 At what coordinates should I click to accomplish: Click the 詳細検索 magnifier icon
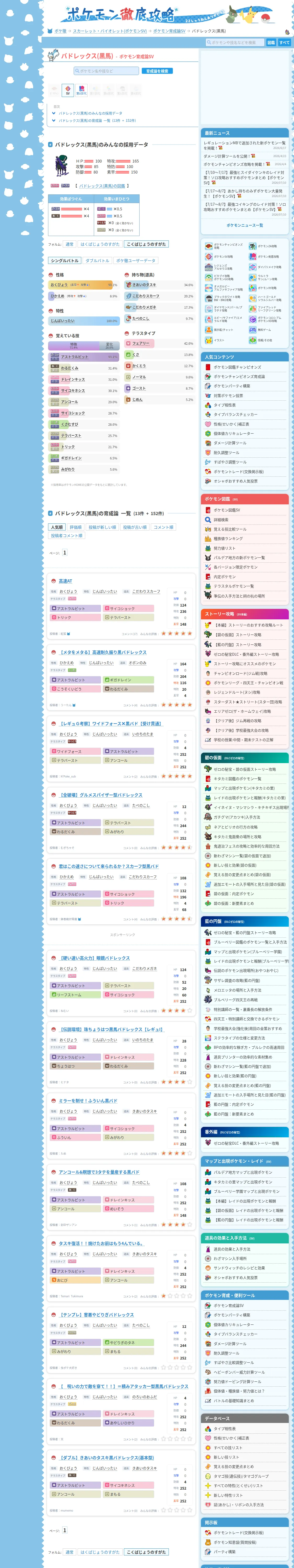(208, 520)
